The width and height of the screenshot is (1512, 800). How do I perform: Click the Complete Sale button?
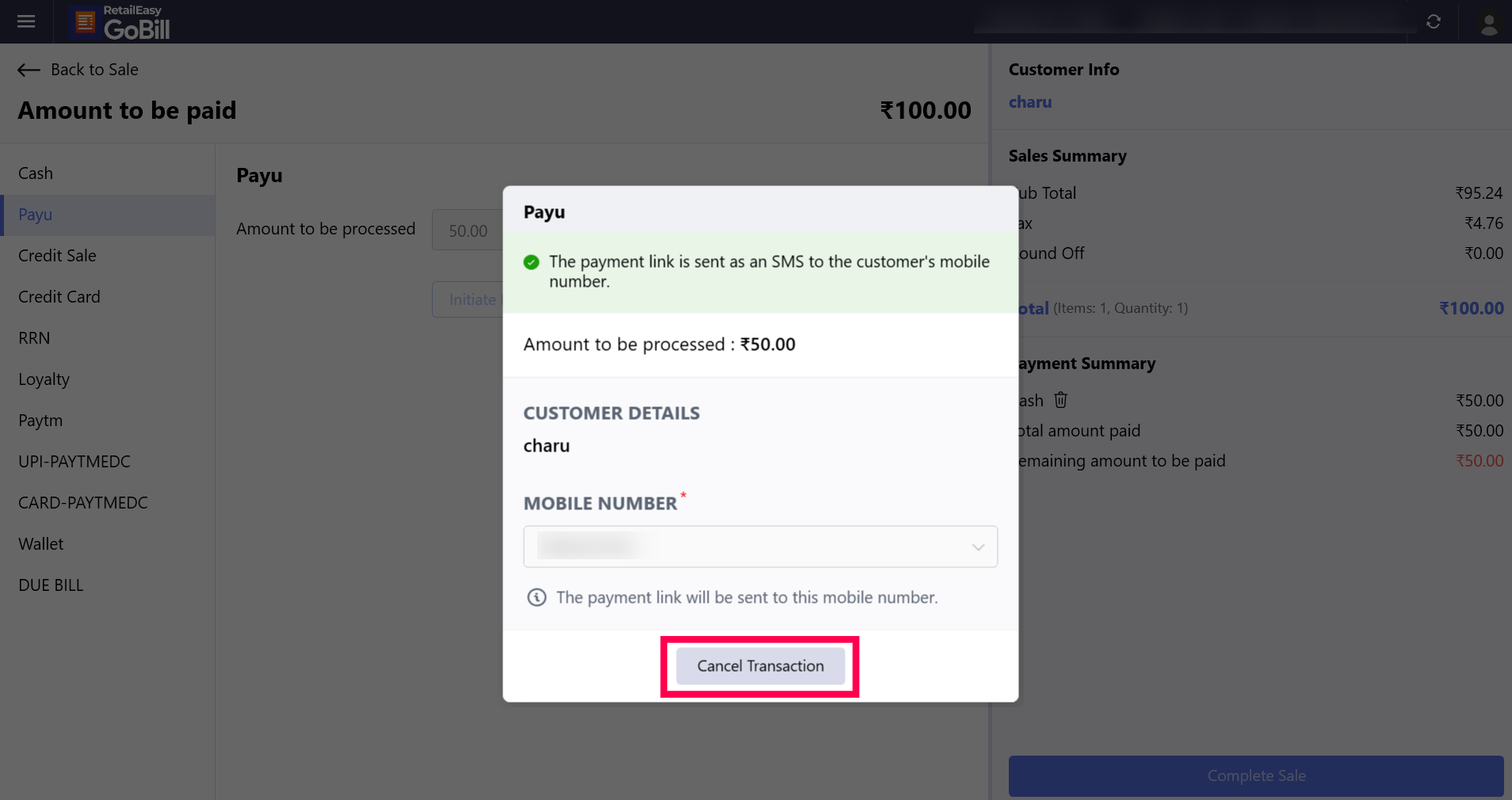pyautogui.click(x=1255, y=776)
